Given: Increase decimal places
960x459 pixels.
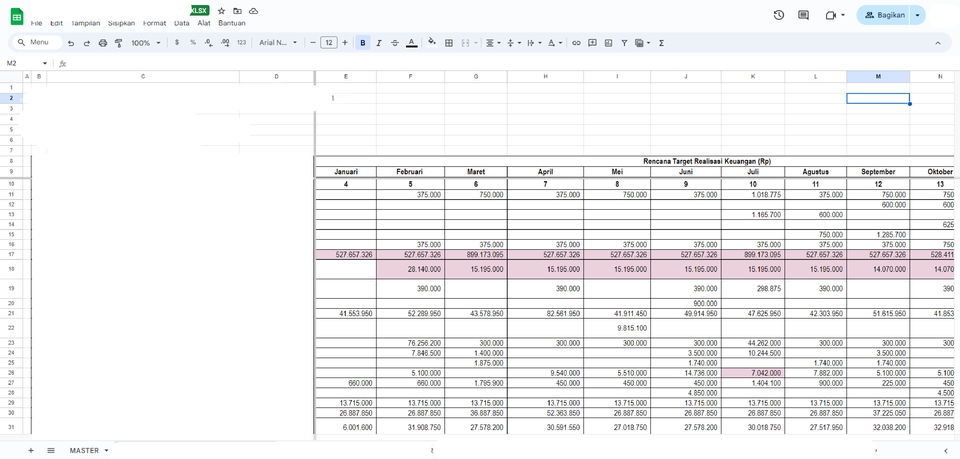Looking at the screenshot, I should tap(225, 43).
